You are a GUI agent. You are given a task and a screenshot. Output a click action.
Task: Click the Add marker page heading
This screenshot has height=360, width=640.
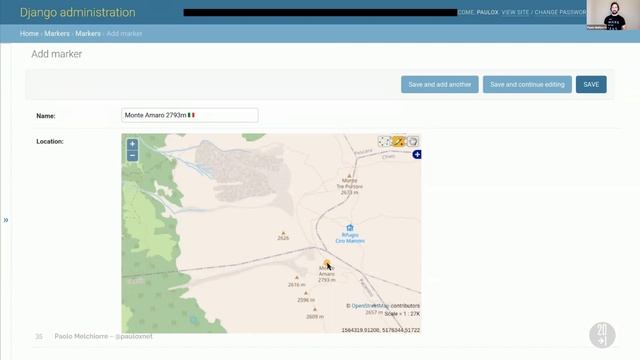57,54
